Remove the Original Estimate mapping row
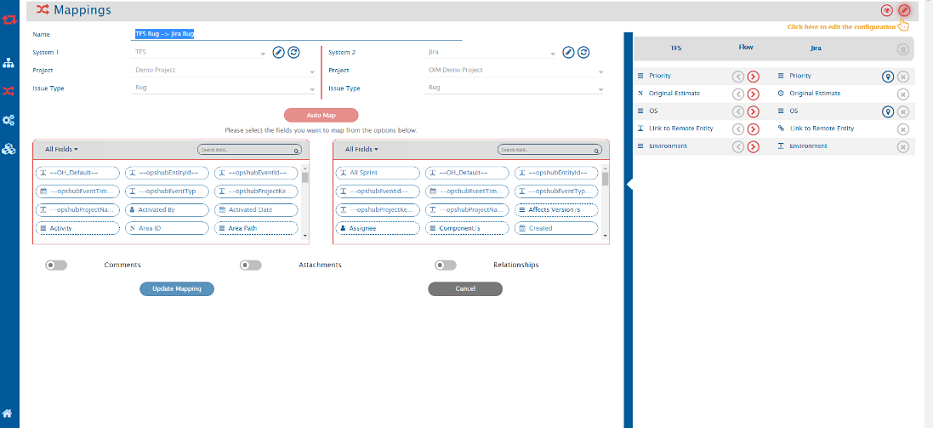The width and height of the screenshot is (933, 428). pos(903,93)
